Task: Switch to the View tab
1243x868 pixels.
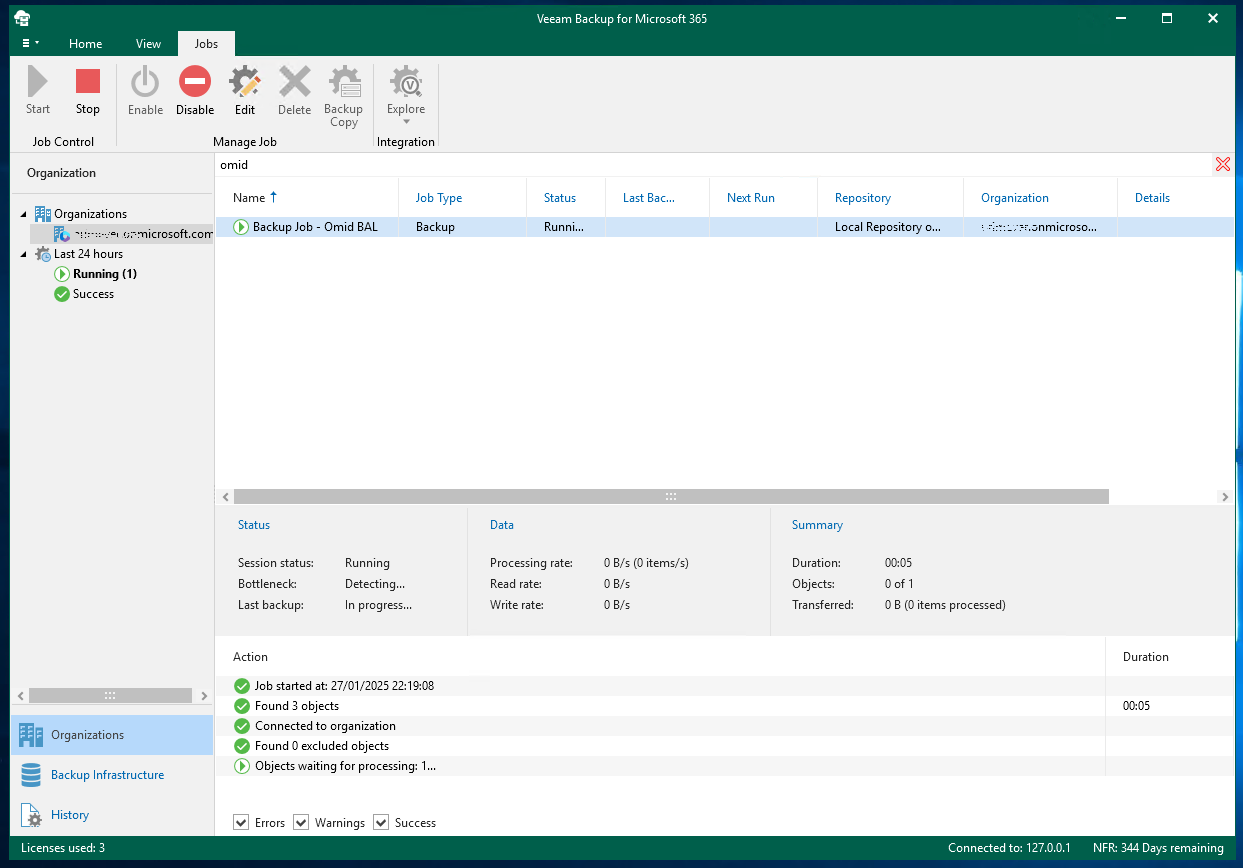Action: [148, 43]
